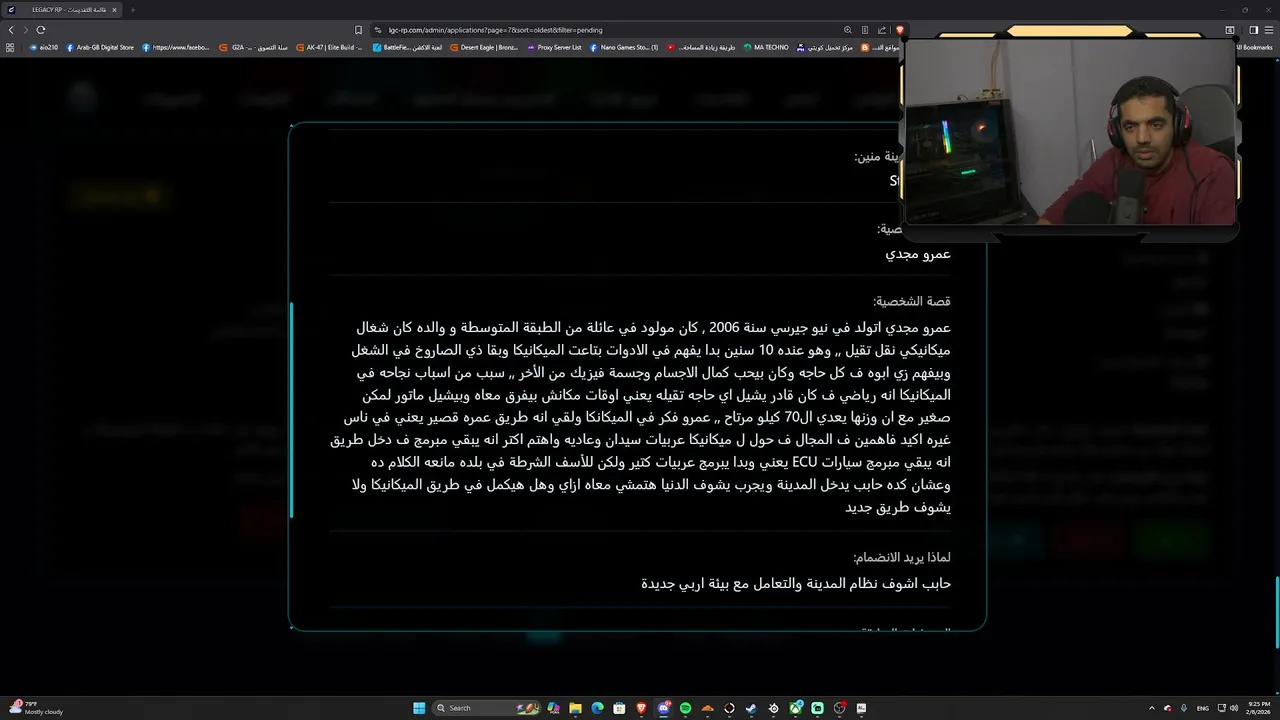The image size is (1280, 720).
Task: Open the Desert Eagle | Bronz... bookmark
Action: point(484,47)
